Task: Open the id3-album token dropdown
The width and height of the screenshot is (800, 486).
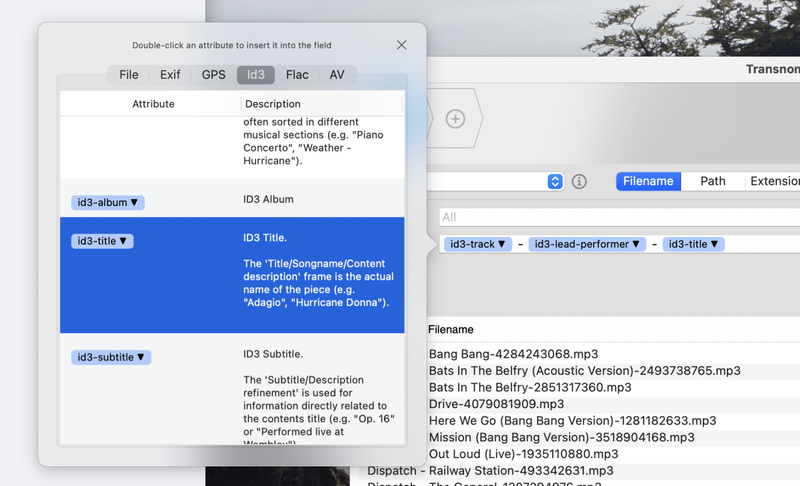Action: pos(108,202)
